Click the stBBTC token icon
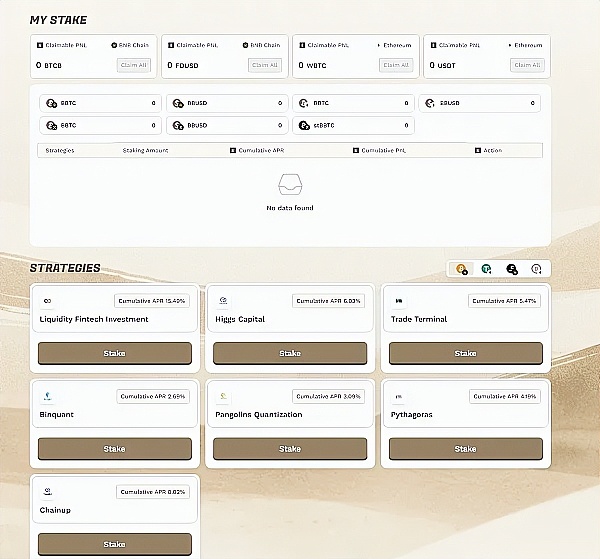Image resolution: width=600 pixels, height=559 pixels. point(304,125)
